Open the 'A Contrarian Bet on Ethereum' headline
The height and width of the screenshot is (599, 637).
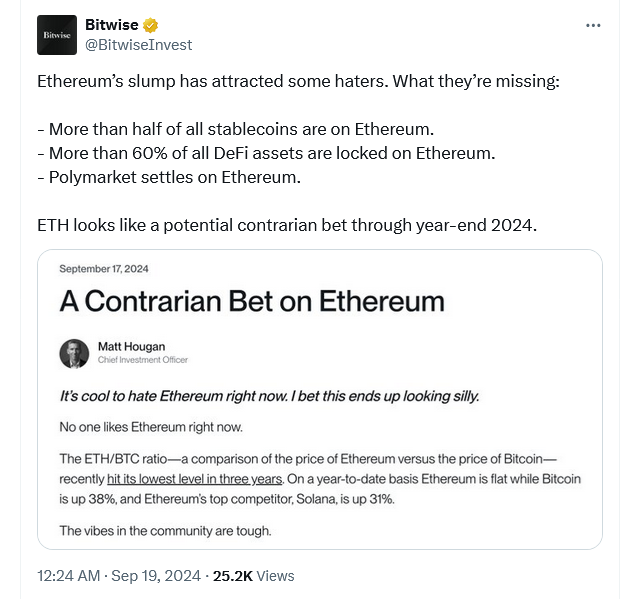[x=252, y=301]
